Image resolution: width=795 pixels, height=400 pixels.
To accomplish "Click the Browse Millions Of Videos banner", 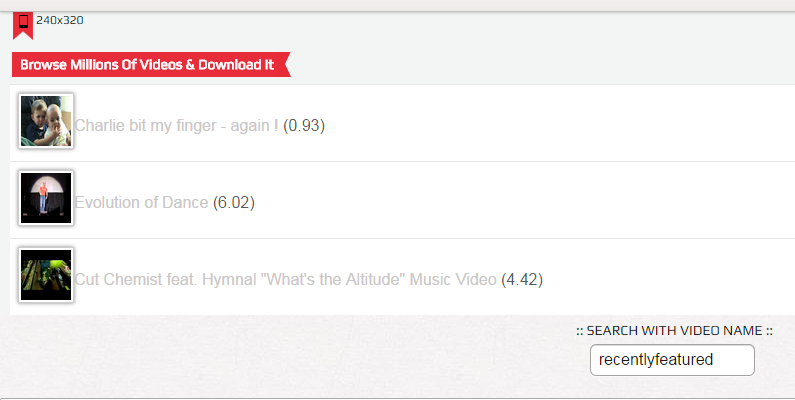I will [x=148, y=65].
